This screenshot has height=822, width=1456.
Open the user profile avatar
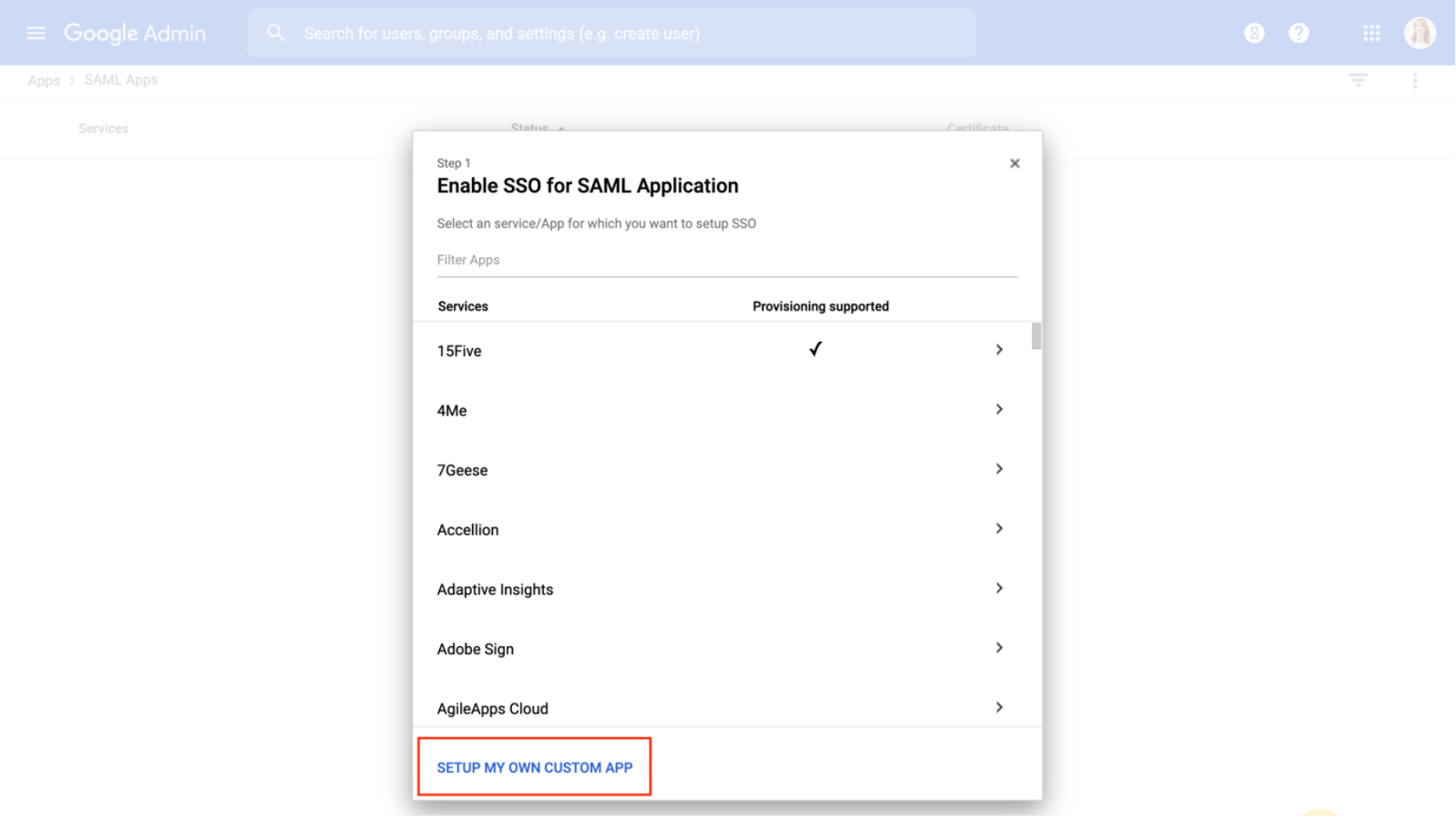1420,34
